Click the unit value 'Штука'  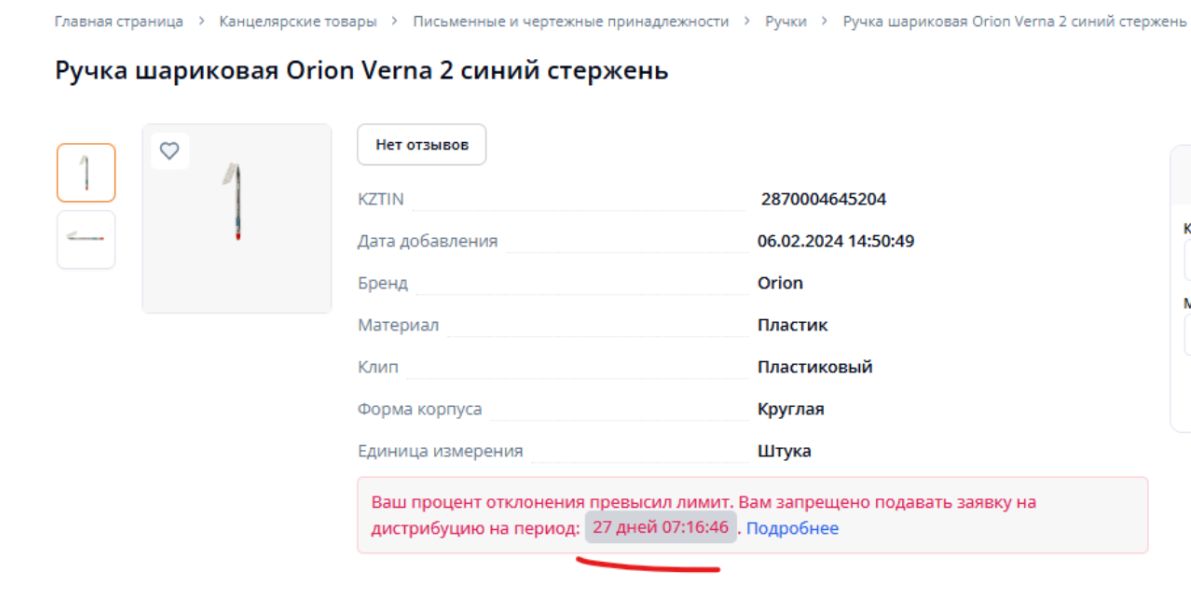point(784,451)
